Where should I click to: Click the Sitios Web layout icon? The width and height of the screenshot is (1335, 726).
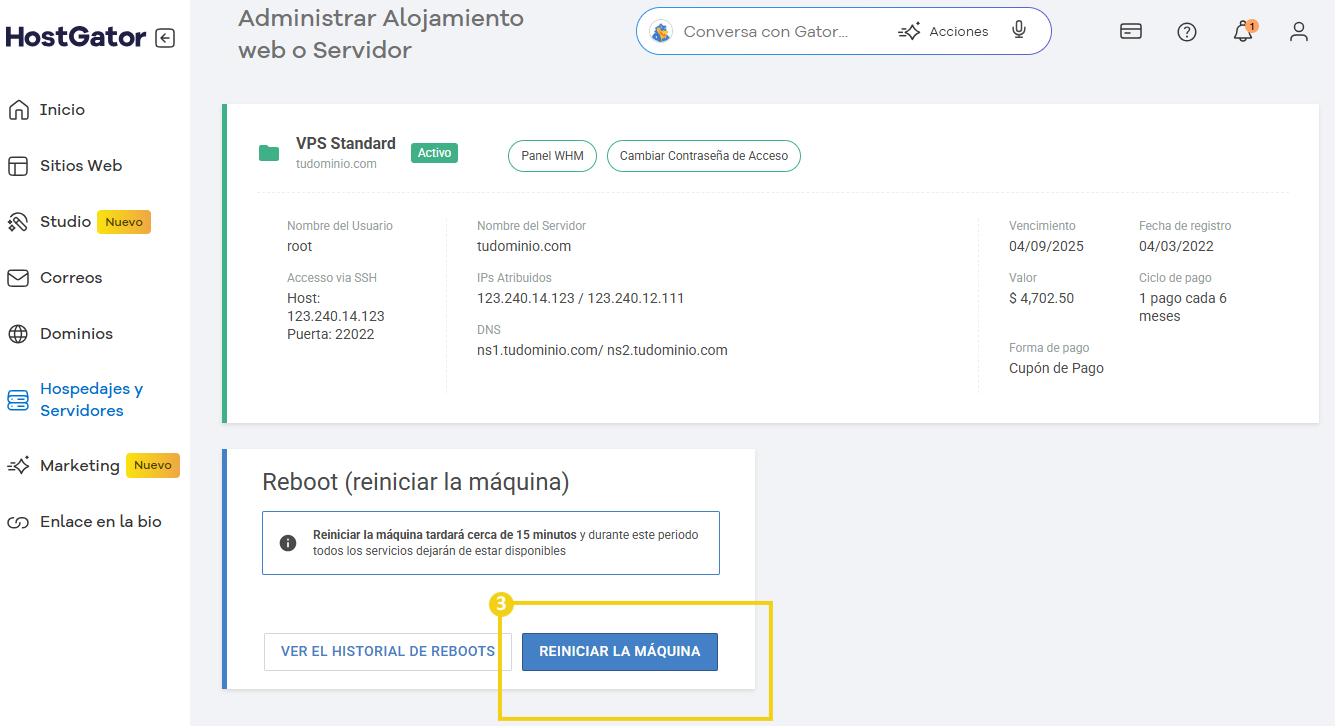click(18, 166)
